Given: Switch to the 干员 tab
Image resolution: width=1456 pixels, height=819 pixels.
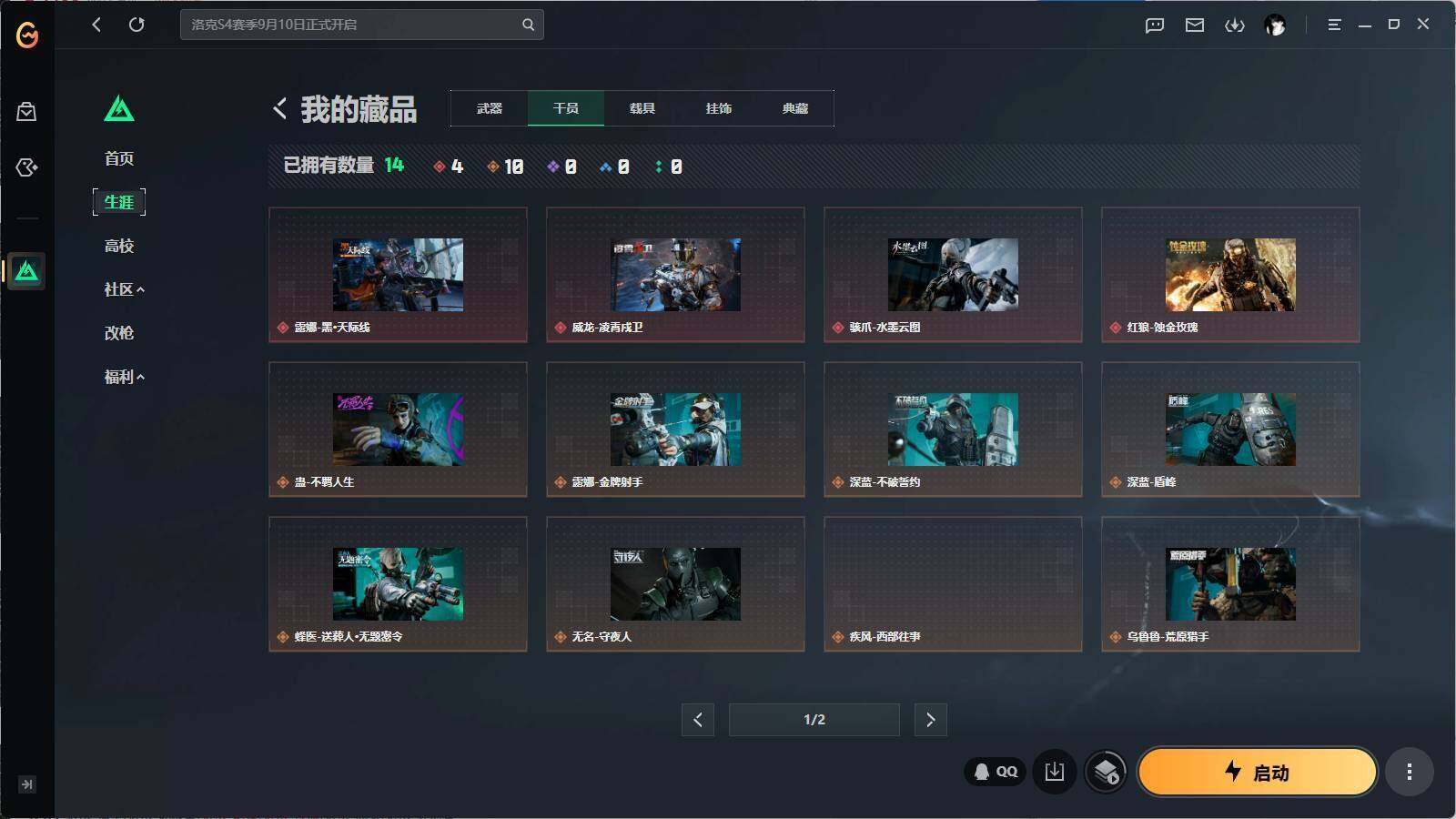Looking at the screenshot, I should tap(566, 108).
